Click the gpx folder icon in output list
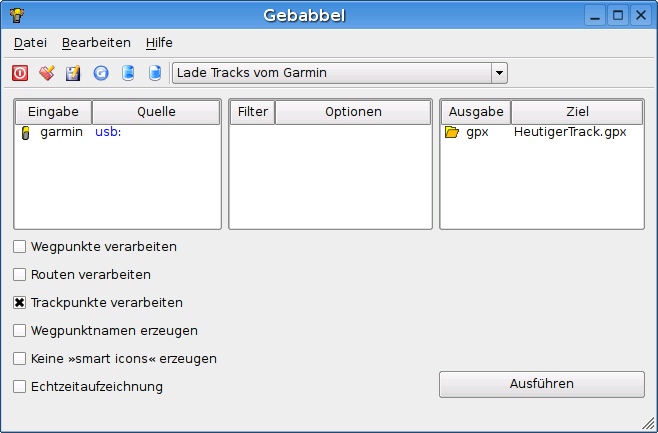 coord(452,132)
